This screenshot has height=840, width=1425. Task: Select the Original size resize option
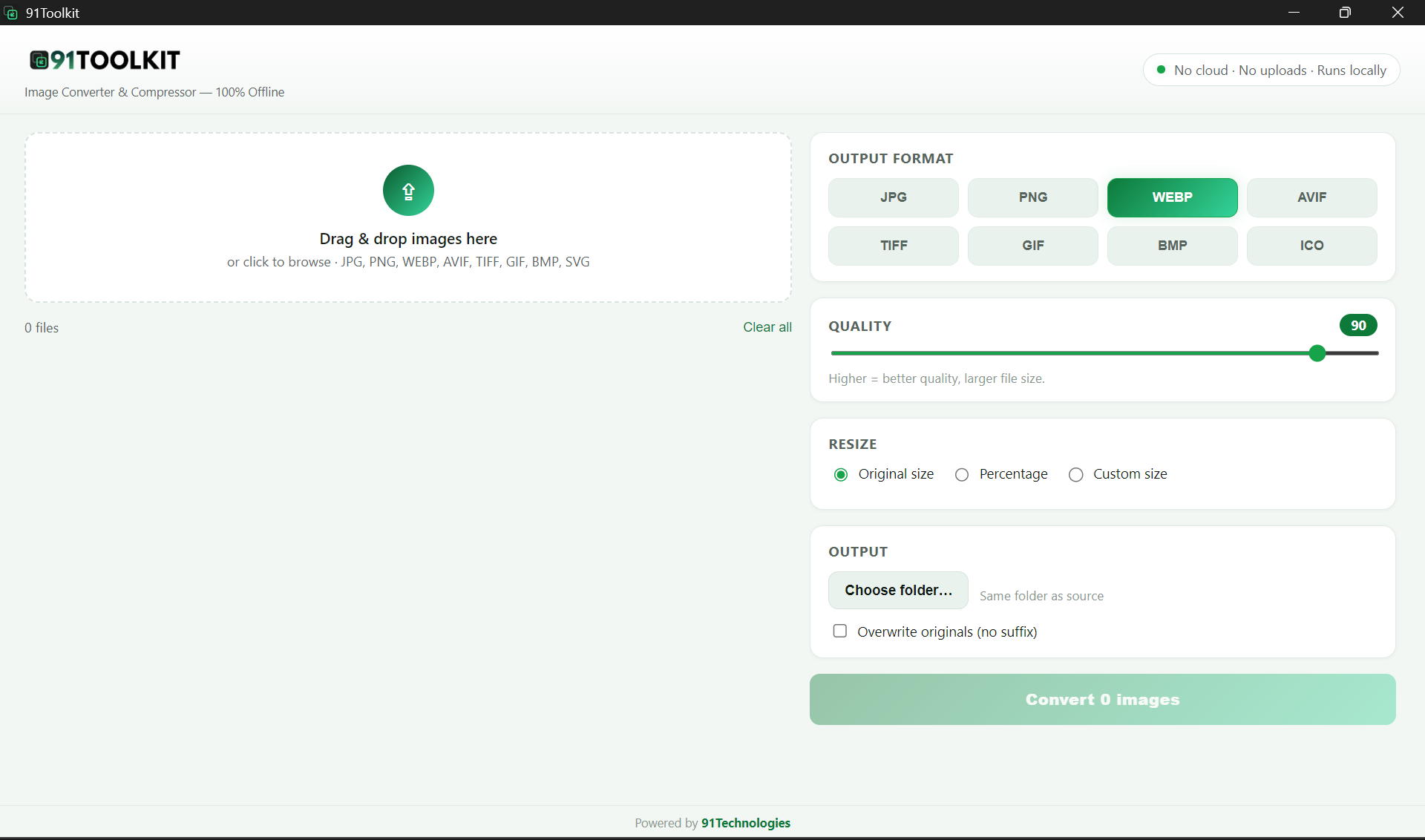pyautogui.click(x=841, y=475)
